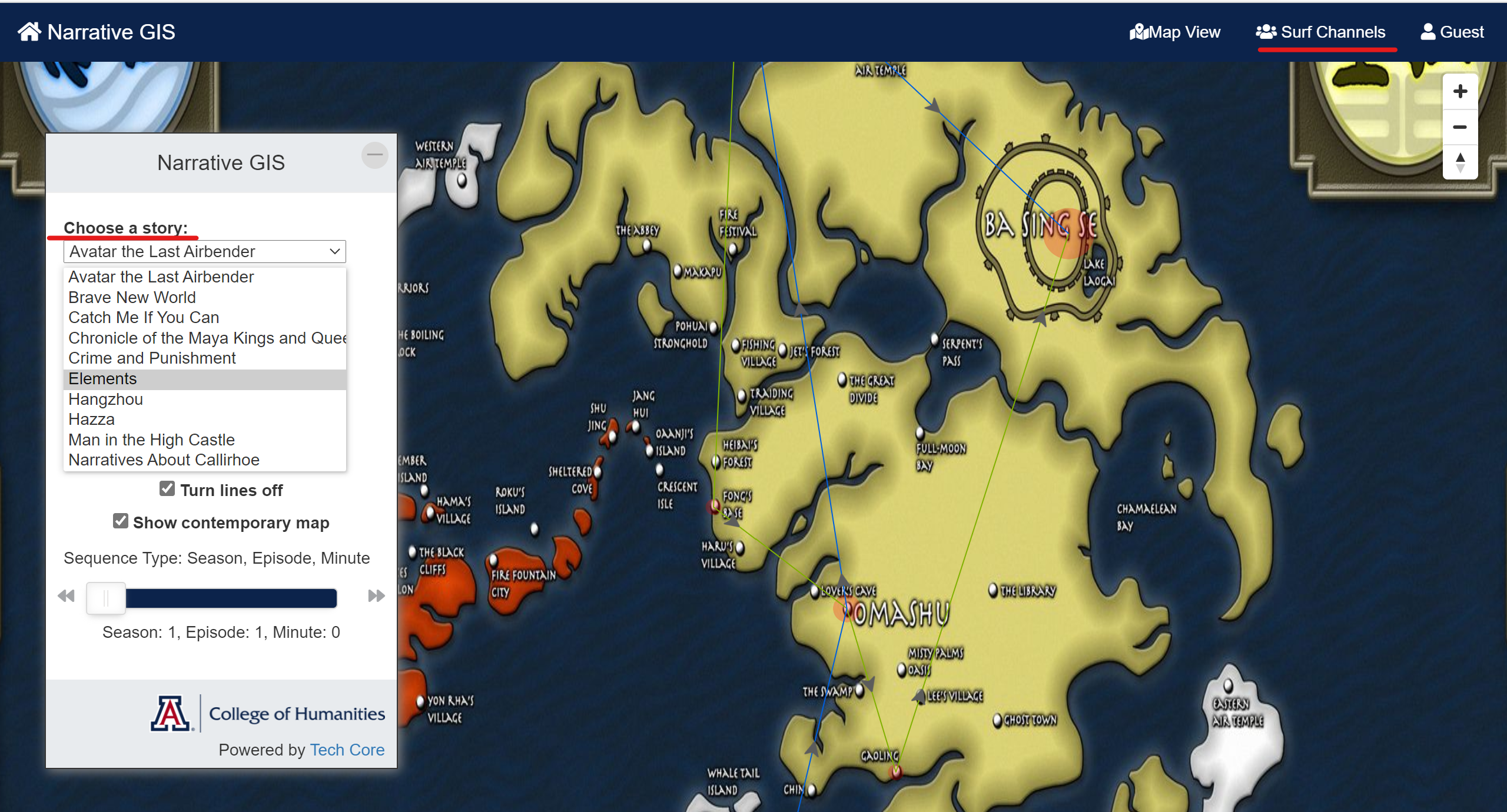Viewport: 1507px width, 812px height.
Task: Click the Library location marker
Action: click(993, 590)
